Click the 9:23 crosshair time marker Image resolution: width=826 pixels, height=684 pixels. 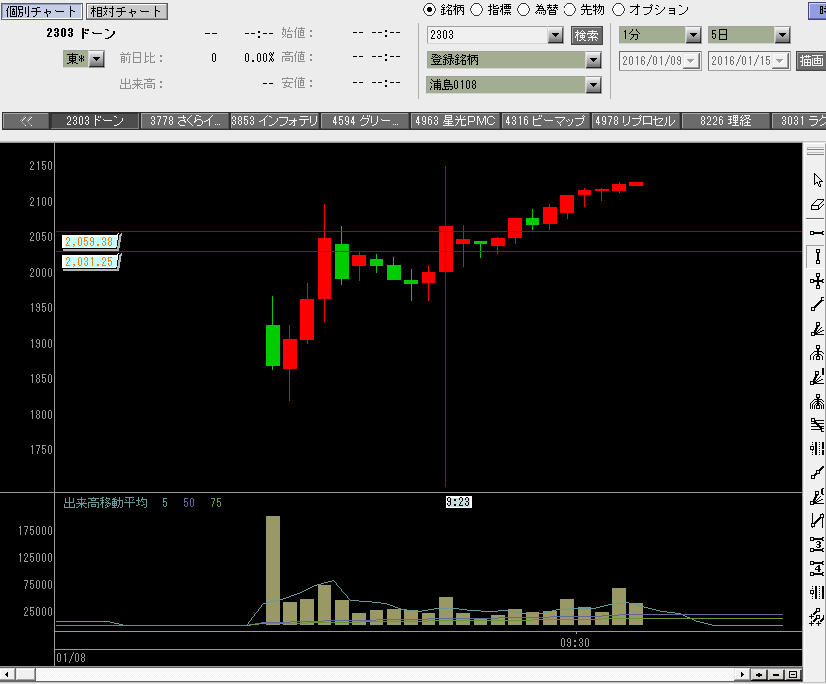pyautogui.click(x=458, y=502)
